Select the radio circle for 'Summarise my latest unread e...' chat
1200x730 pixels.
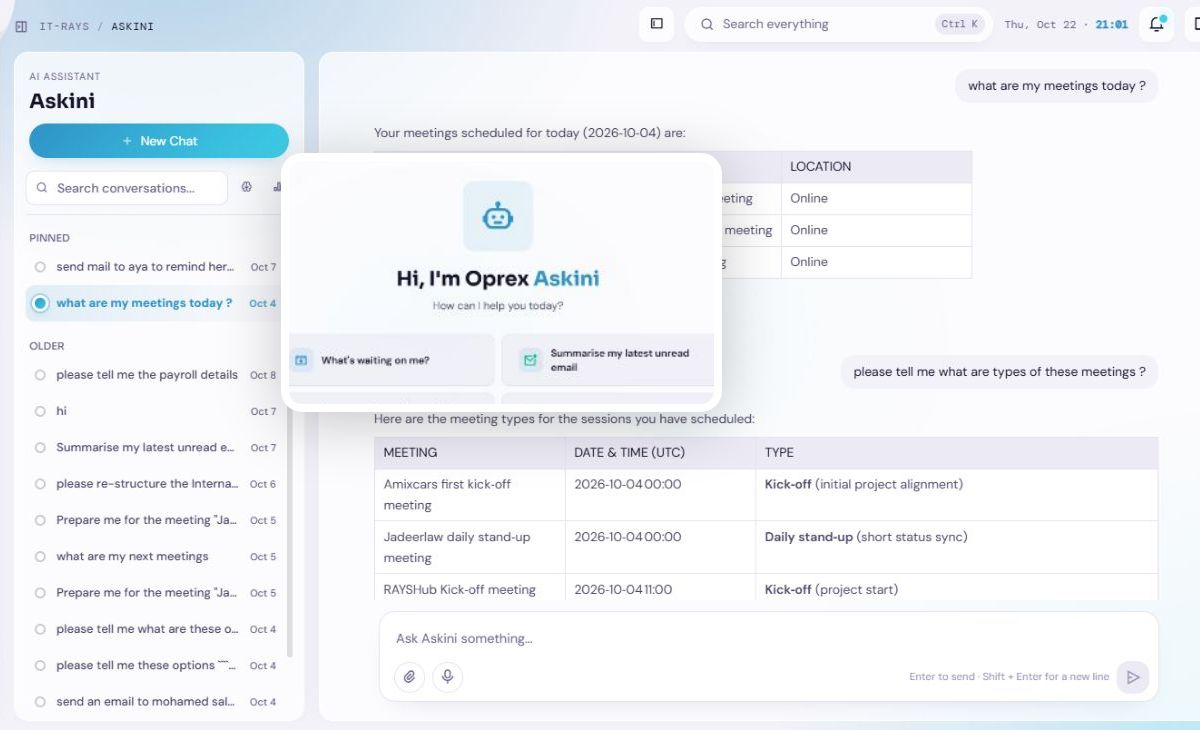40,448
